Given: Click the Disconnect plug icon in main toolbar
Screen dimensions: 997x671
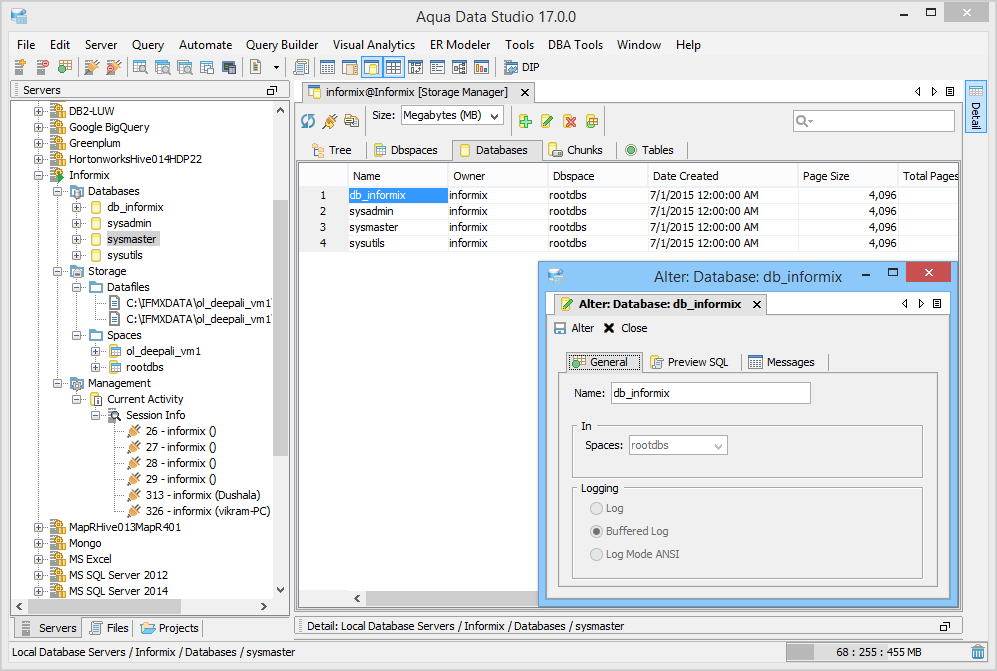Looking at the screenshot, I should [x=114, y=67].
